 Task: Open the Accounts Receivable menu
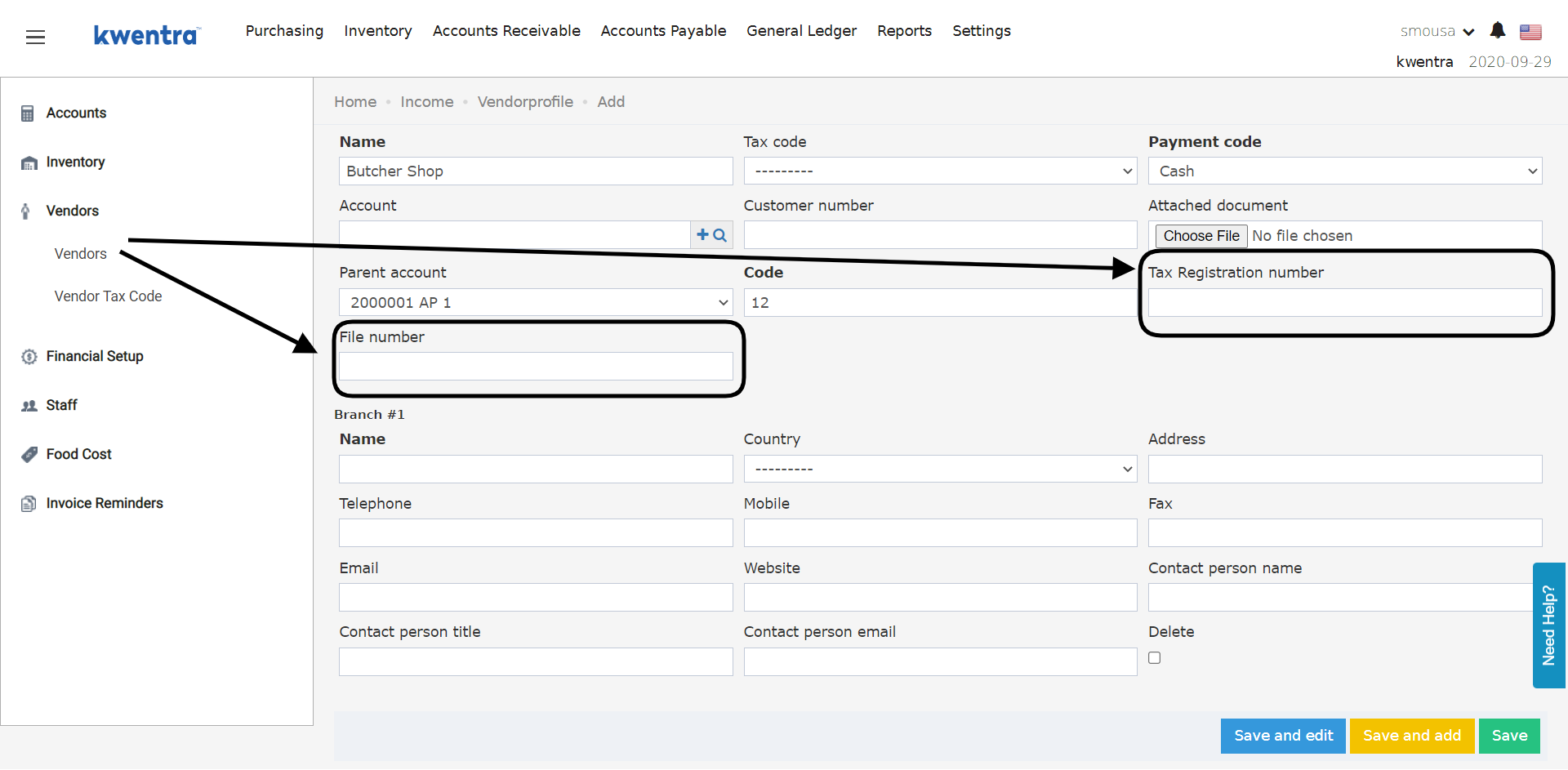coord(506,31)
